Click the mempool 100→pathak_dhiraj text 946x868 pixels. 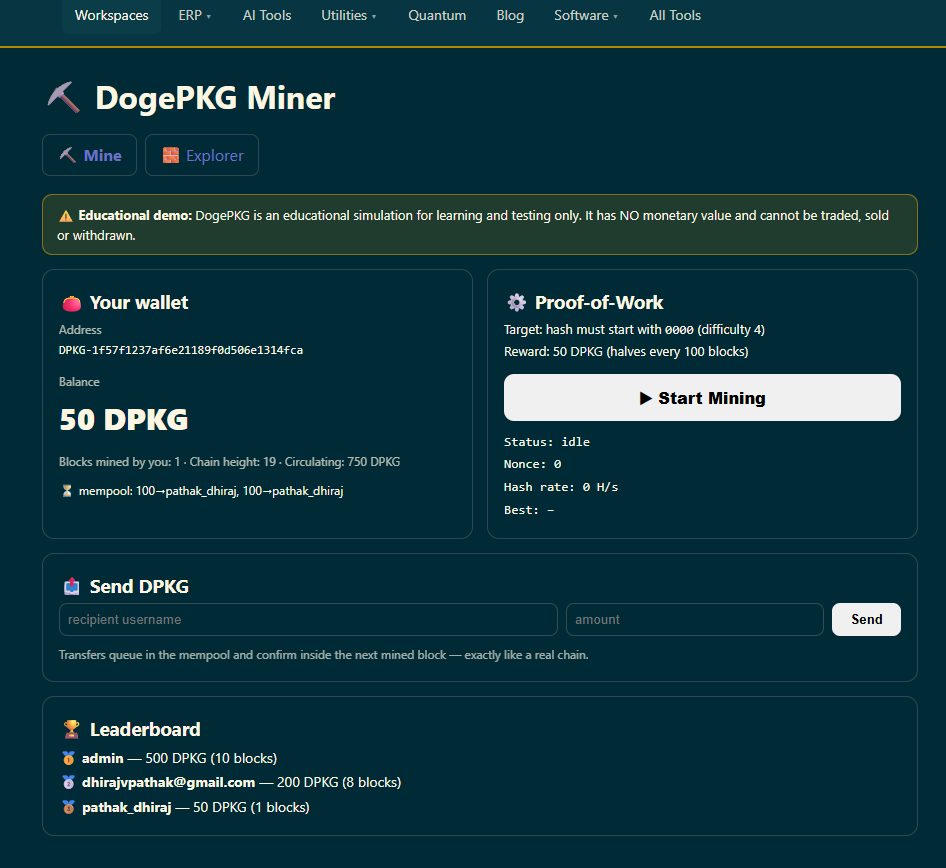[211, 491]
